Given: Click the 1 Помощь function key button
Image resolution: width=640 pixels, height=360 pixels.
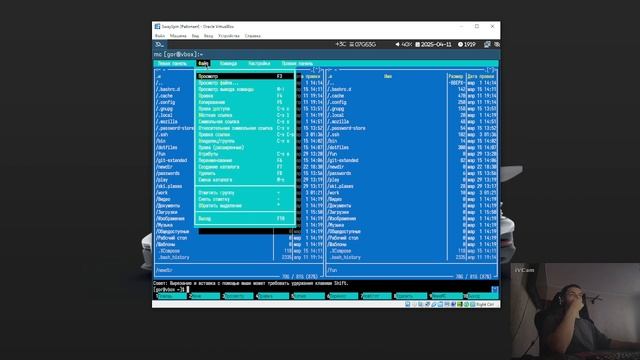Looking at the screenshot, I should (x=171, y=296).
